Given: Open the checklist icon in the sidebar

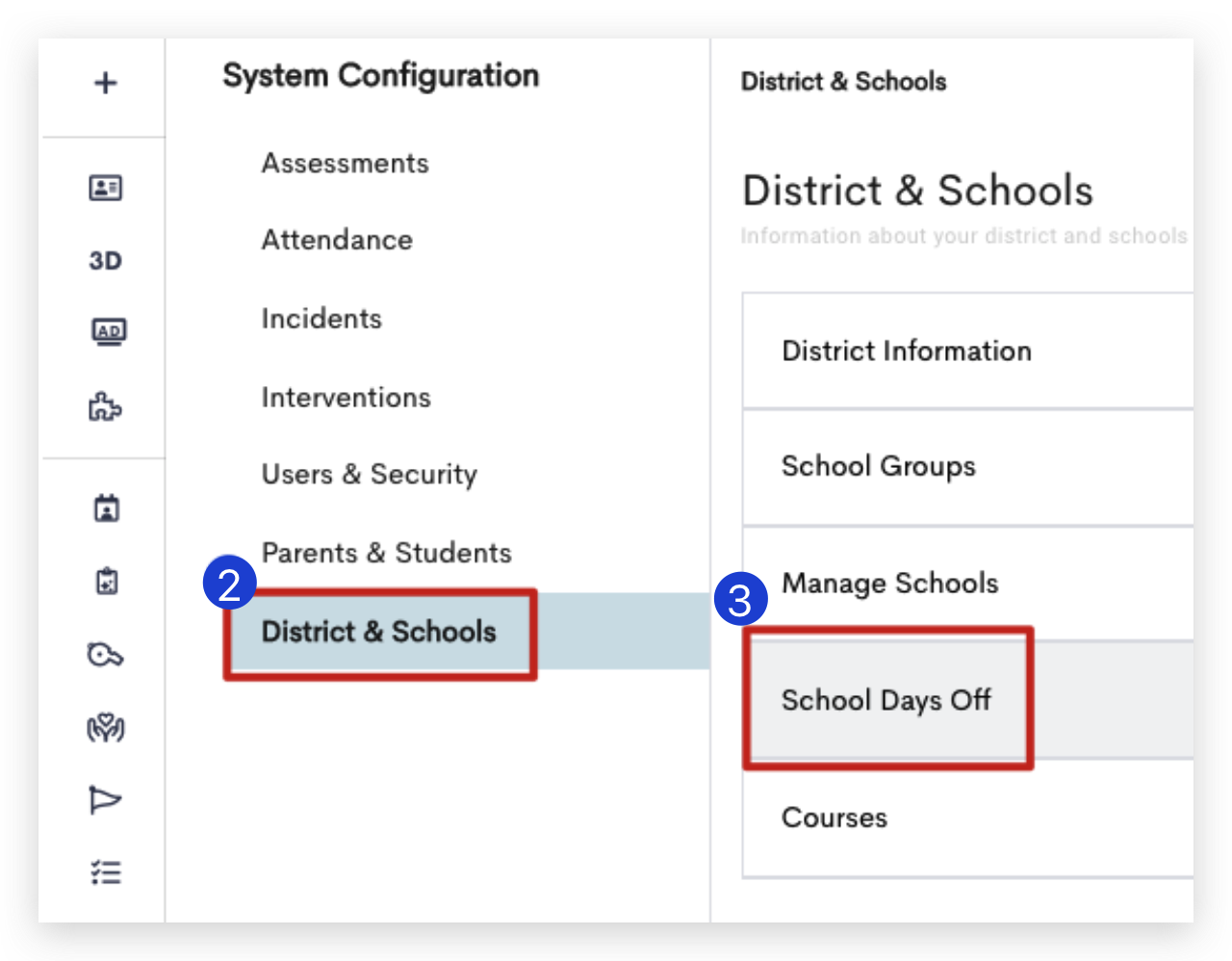Looking at the screenshot, I should click(x=106, y=872).
